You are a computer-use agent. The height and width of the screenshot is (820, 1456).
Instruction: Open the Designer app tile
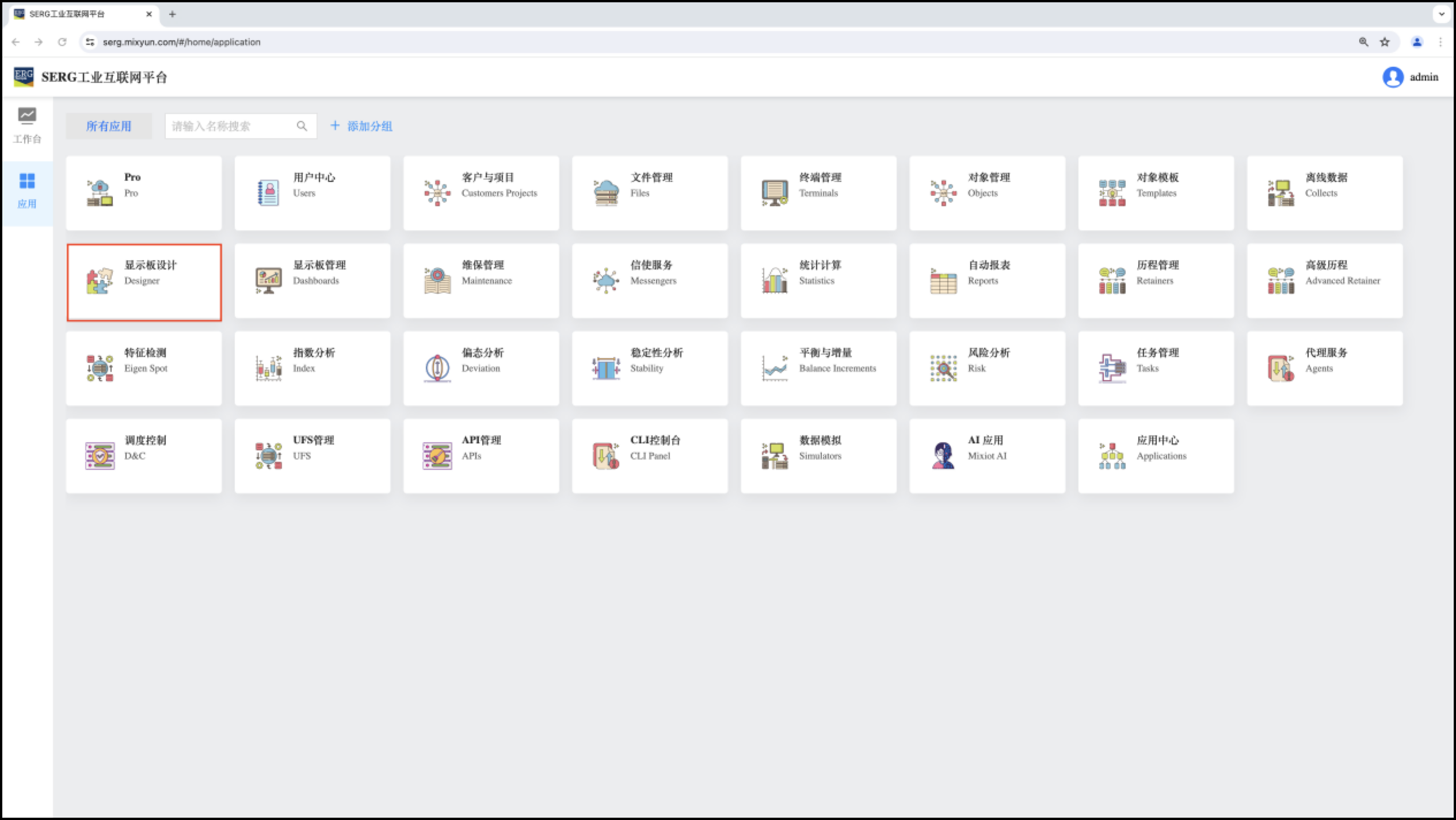pyautogui.click(x=144, y=282)
